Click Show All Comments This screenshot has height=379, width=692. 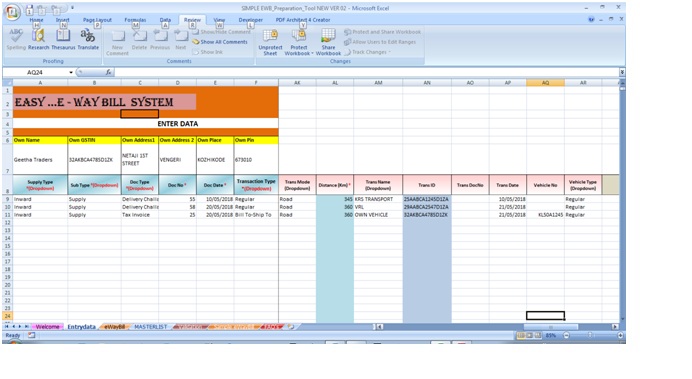220,42
